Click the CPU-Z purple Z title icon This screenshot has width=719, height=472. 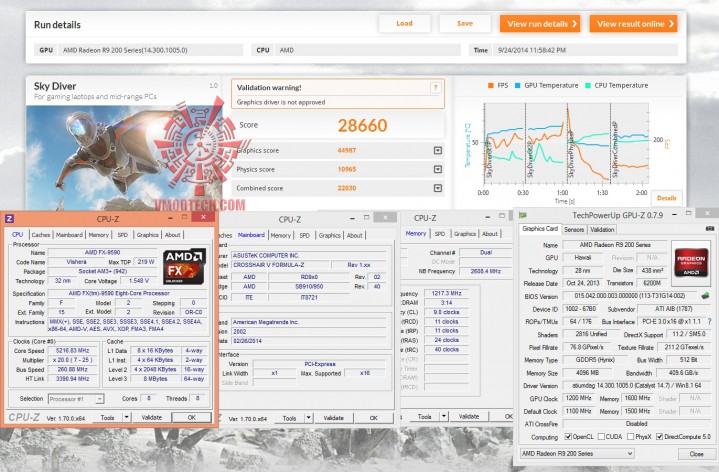pyautogui.click(x=9, y=219)
